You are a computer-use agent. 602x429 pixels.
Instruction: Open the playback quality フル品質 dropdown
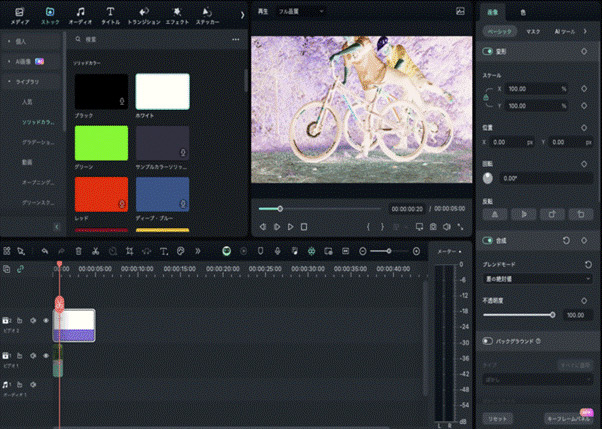(x=302, y=11)
